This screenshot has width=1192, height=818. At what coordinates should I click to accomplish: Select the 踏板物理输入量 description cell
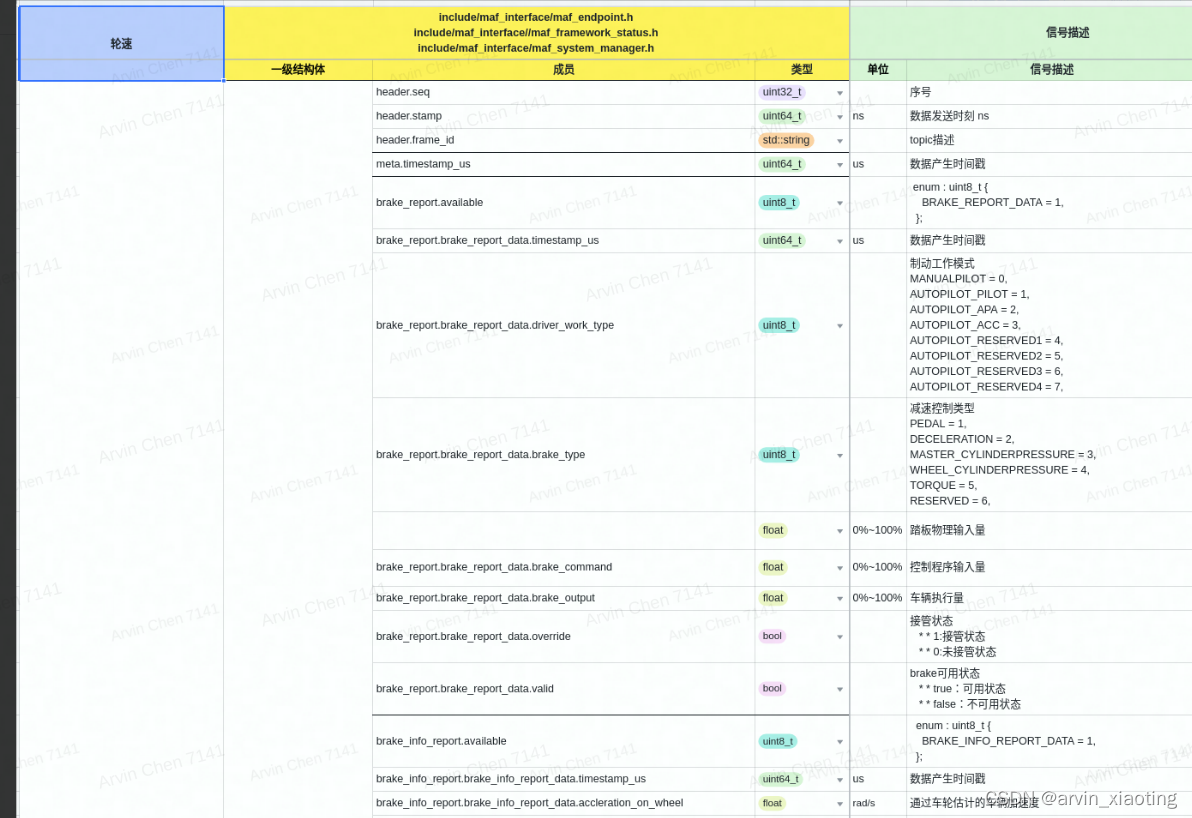1049,530
